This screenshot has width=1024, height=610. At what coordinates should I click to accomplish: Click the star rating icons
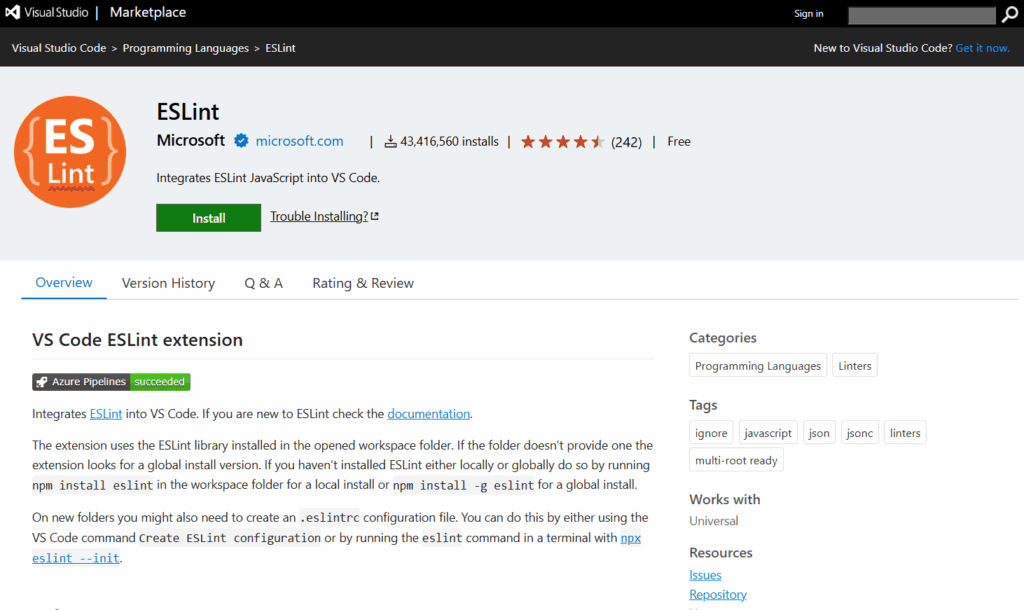pyautogui.click(x=562, y=142)
